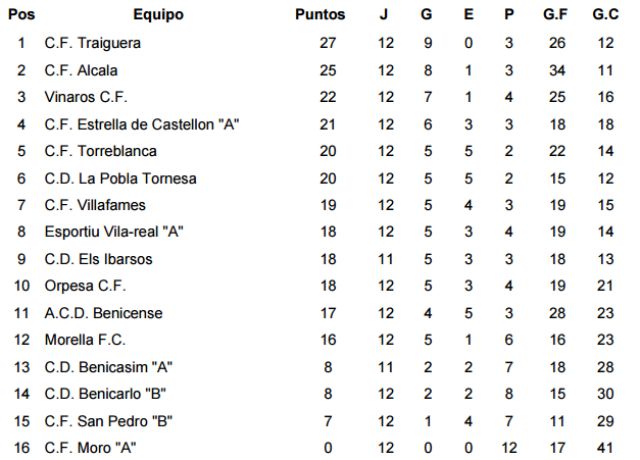Screen dimensions: 640x460
Task: Click the C.D. Els Ibarsos row
Action: coord(98,259)
